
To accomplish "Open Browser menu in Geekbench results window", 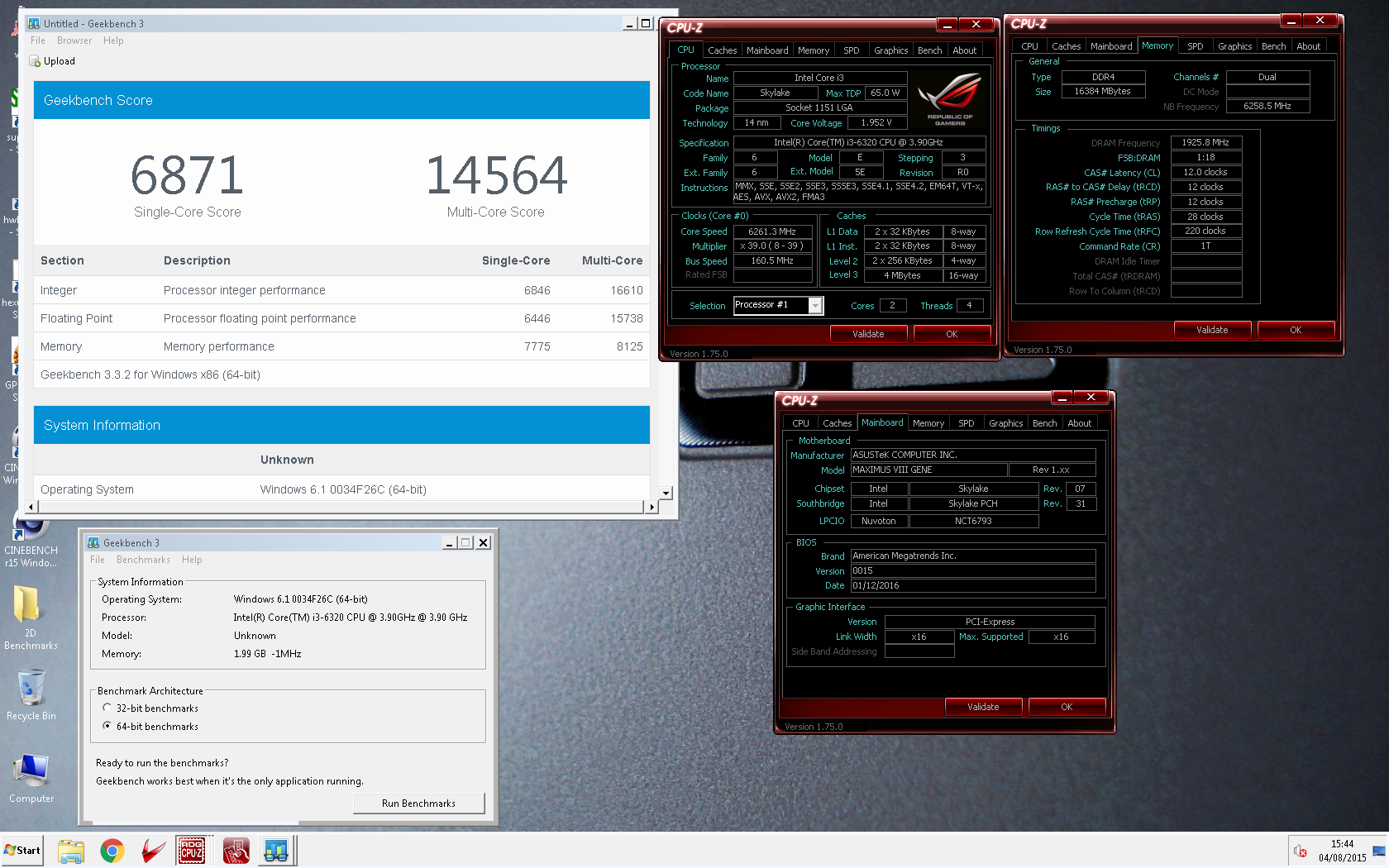I will click(74, 41).
